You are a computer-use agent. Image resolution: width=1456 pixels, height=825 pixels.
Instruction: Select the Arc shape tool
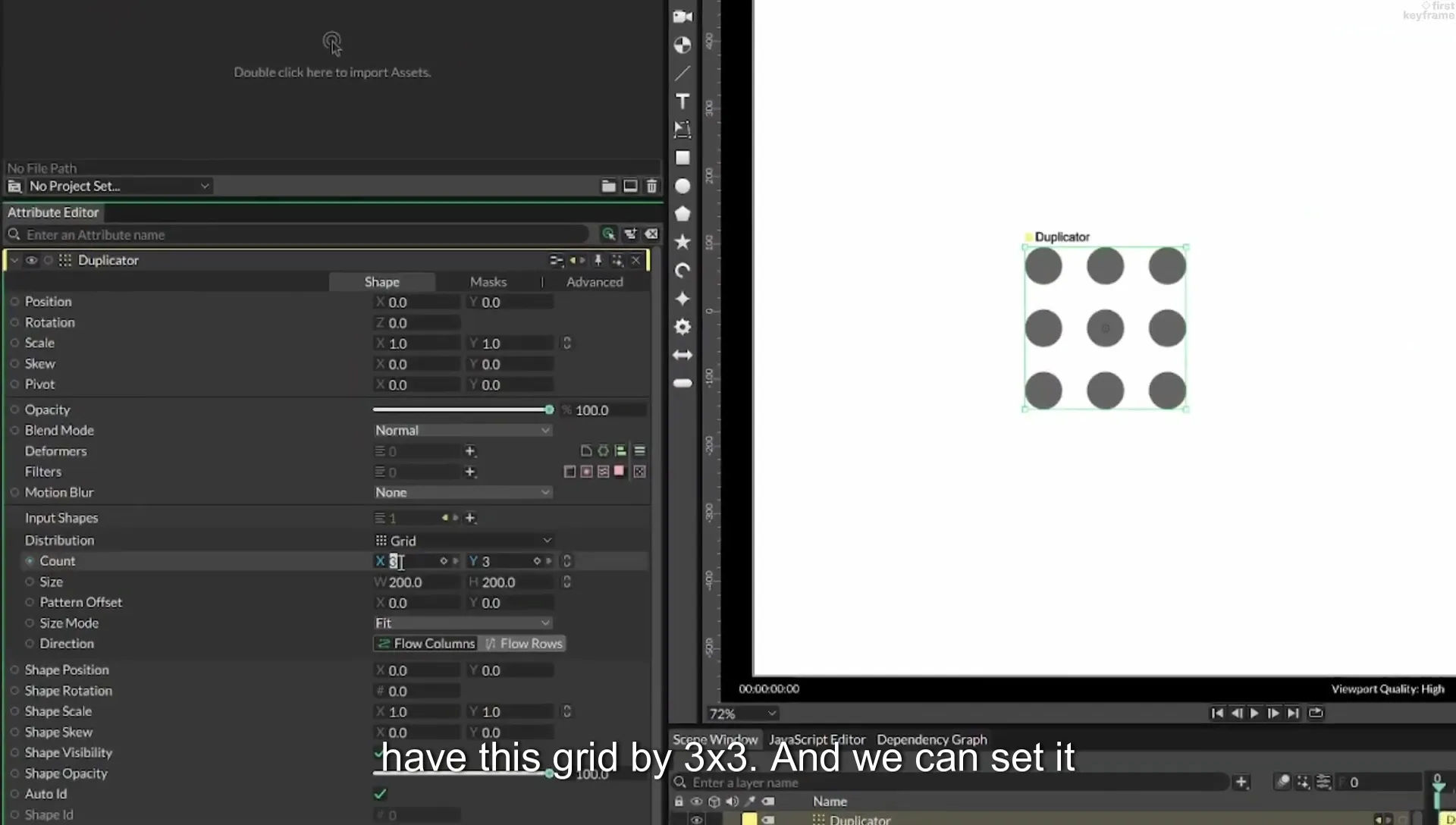pos(682,270)
